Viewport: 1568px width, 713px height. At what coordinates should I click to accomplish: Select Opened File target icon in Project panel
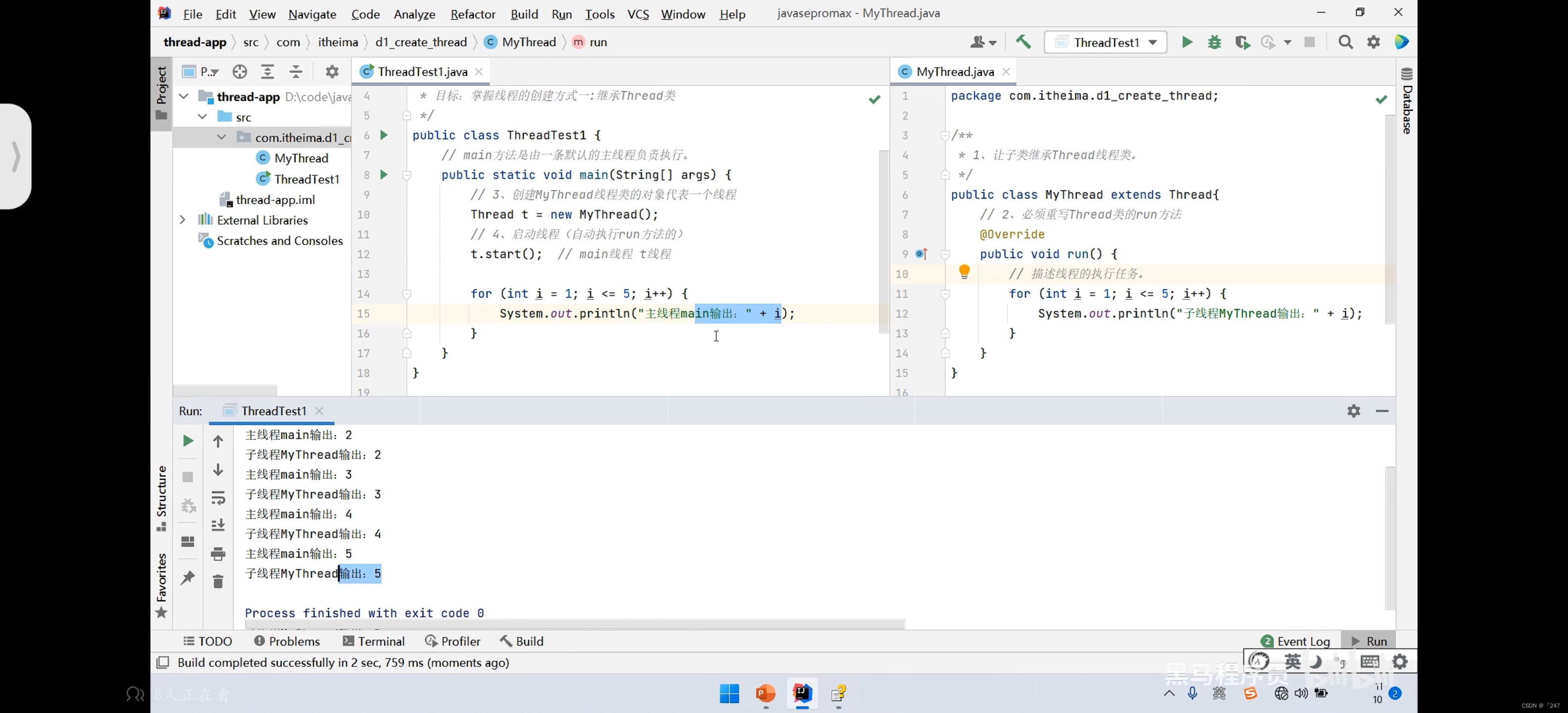[239, 72]
